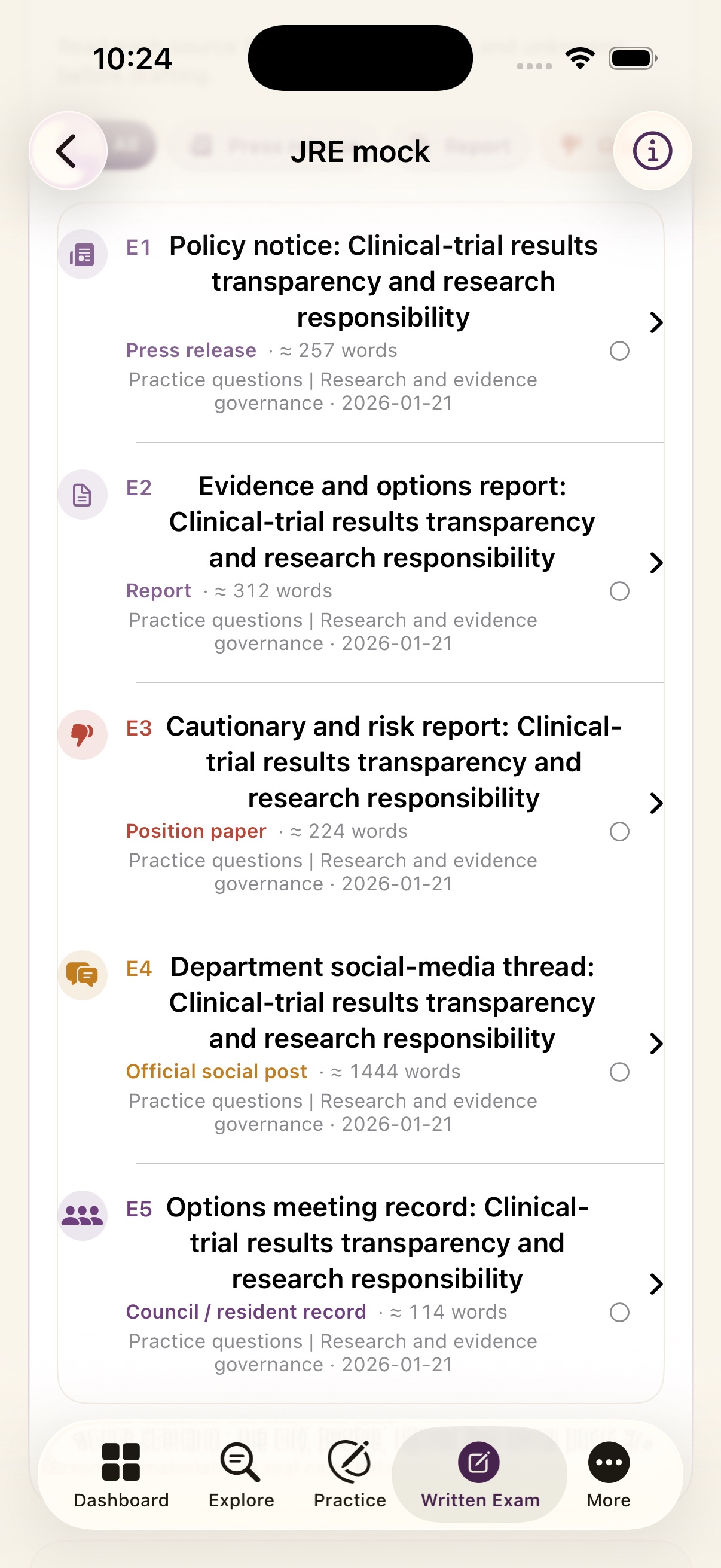721x1568 pixels.
Task: Toggle E3 Cautionary report completion circle
Action: tap(619, 831)
